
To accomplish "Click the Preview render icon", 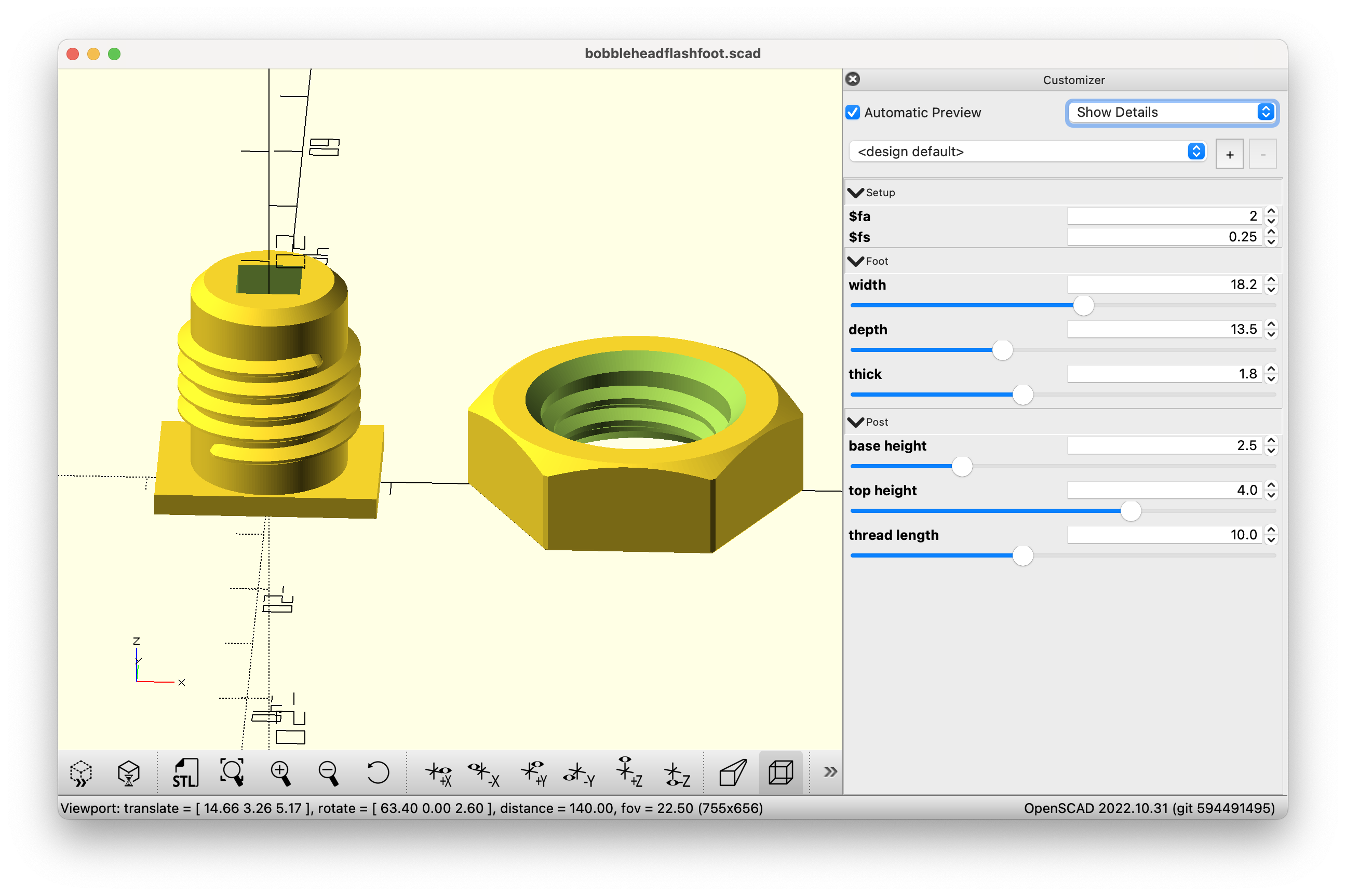I will click(80, 773).
